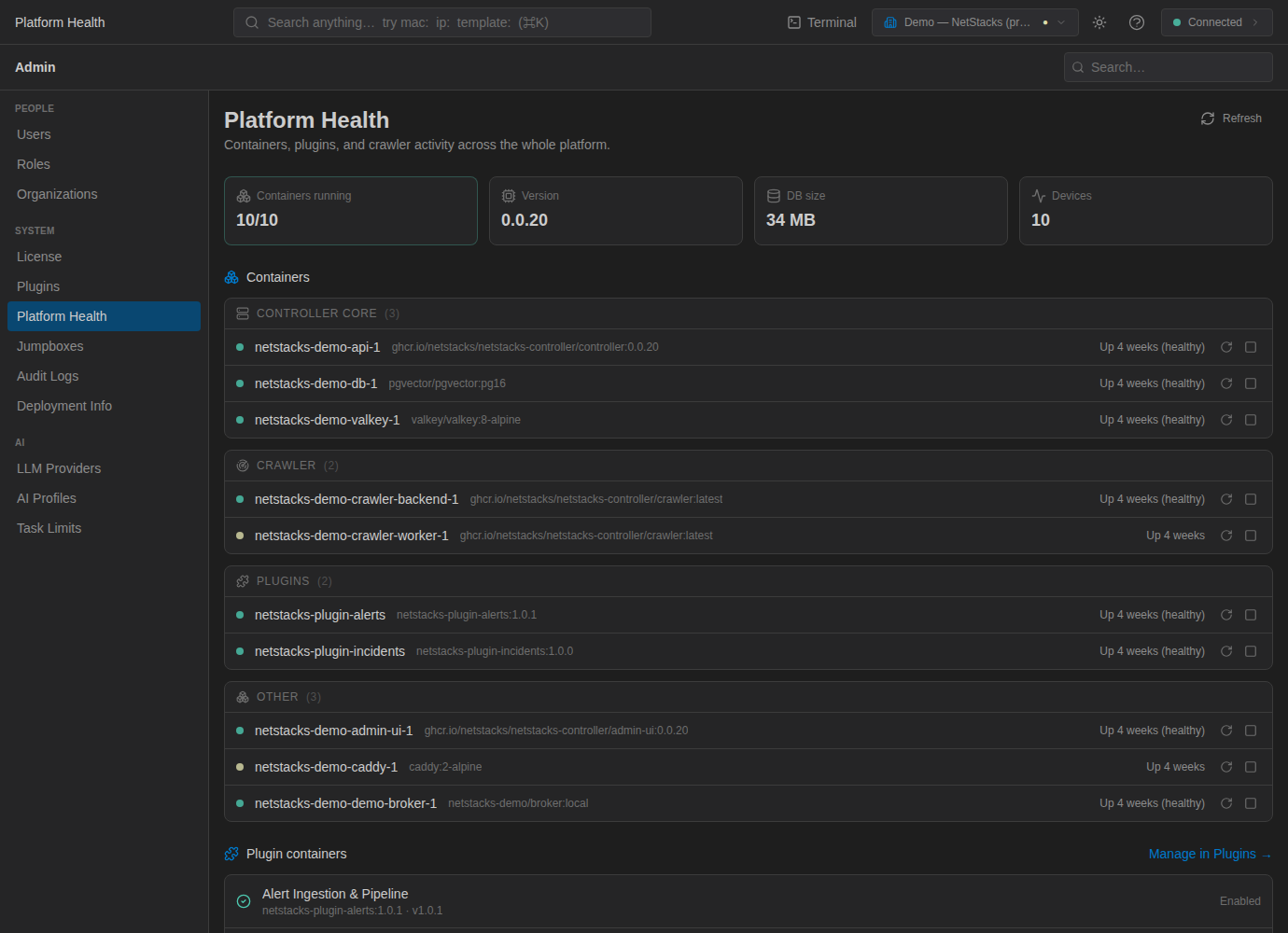1288x933 pixels.
Task: Open Jumpboxes in the sidebar
Action: 104,346
